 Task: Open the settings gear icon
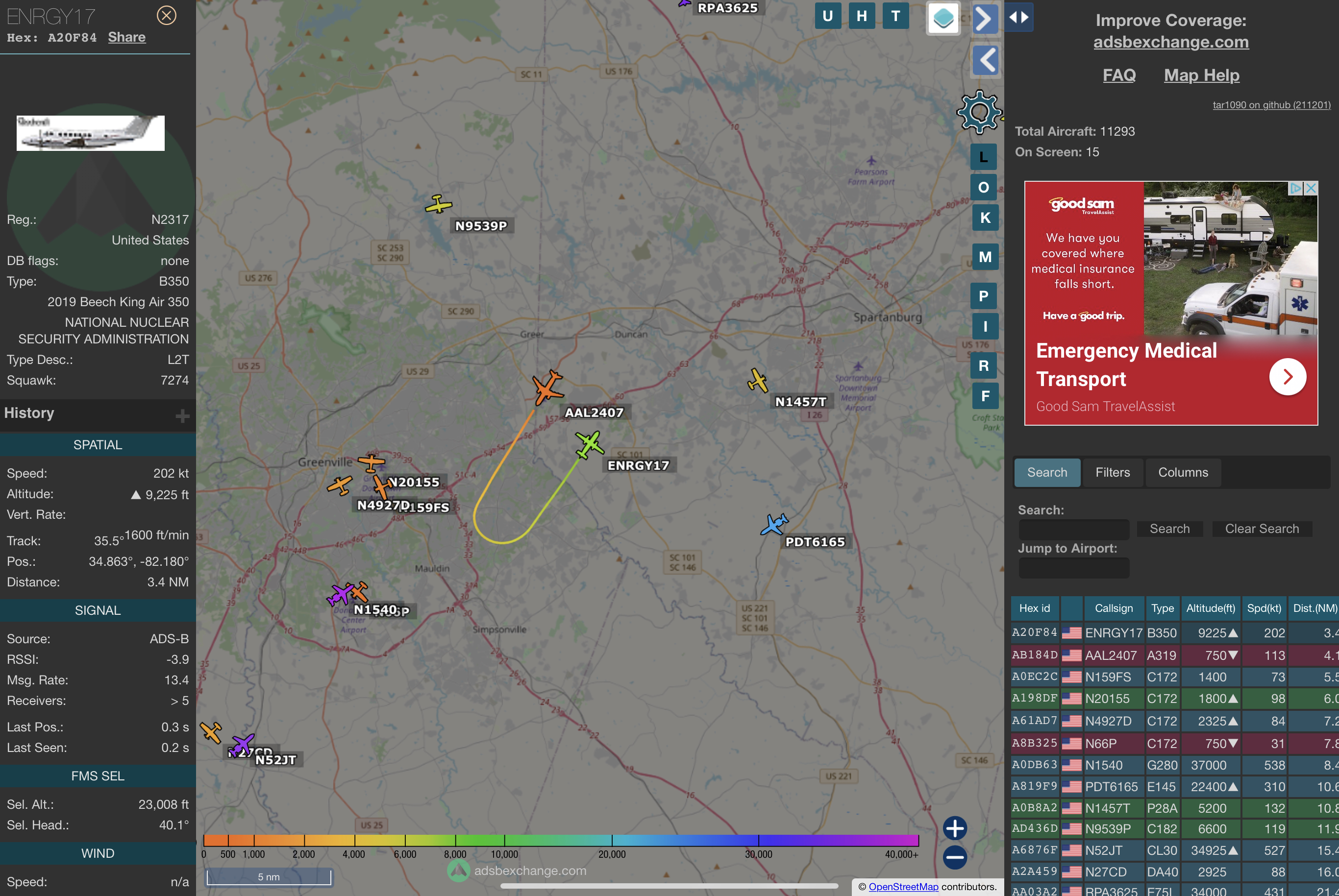click(x=979, y=112)
